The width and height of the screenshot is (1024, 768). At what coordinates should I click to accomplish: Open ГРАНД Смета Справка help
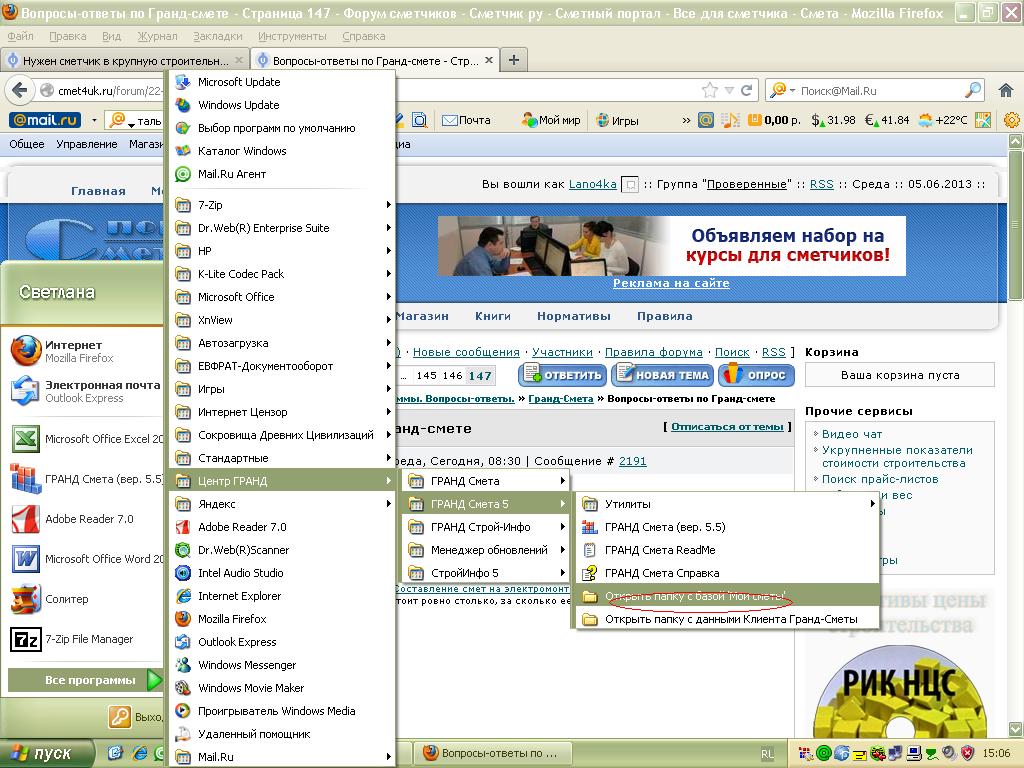(727, 573)
